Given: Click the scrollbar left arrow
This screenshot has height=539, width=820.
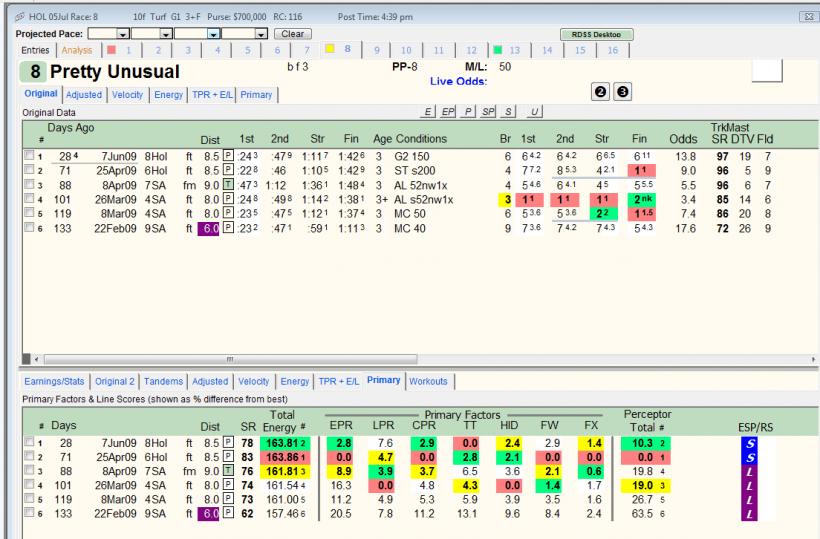Looking at the screenshot, I should [x=36, y=359].
